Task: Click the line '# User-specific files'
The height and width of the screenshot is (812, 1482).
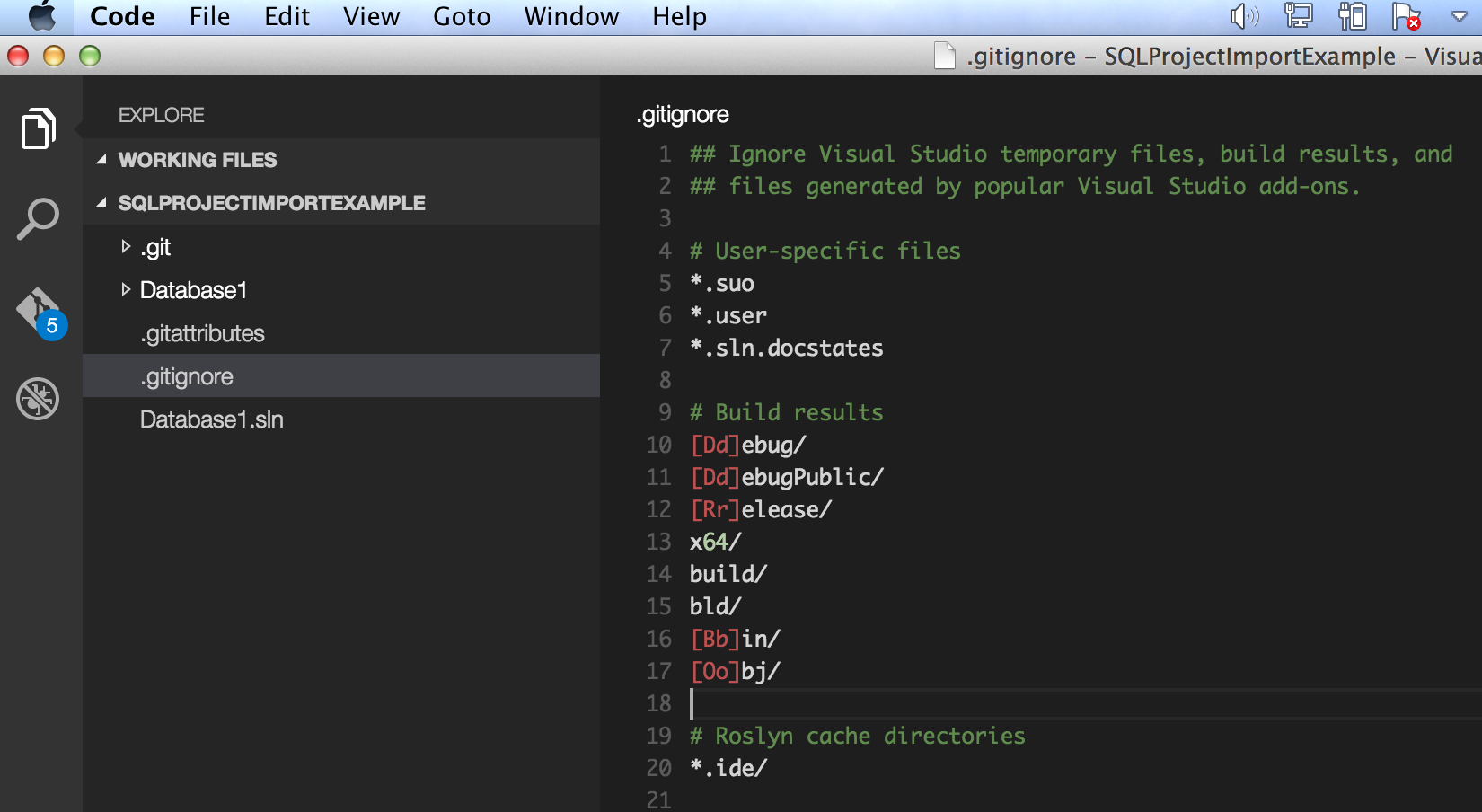Action: click(x=825, y=251)
